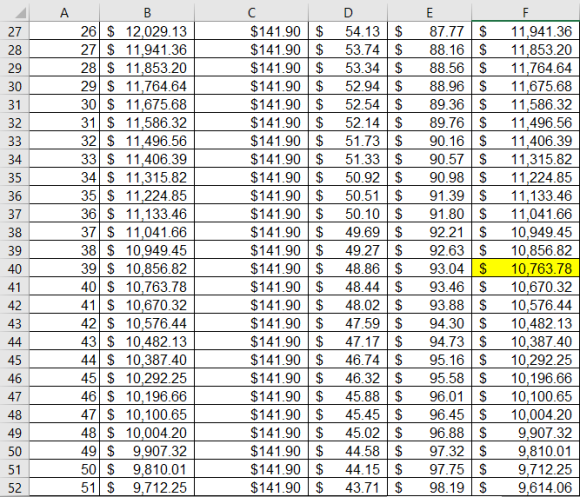Select row 33 header
Image resolution: width=580 pixels, height=497 pixels.
[14, 141]
